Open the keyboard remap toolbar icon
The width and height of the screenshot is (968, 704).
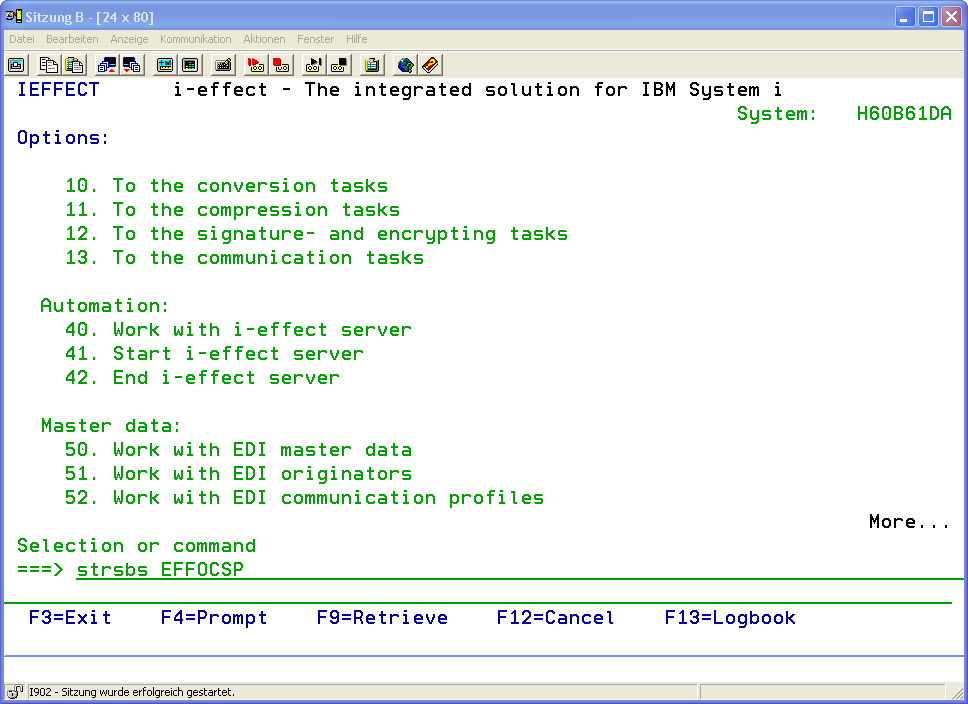click(223, 65)
